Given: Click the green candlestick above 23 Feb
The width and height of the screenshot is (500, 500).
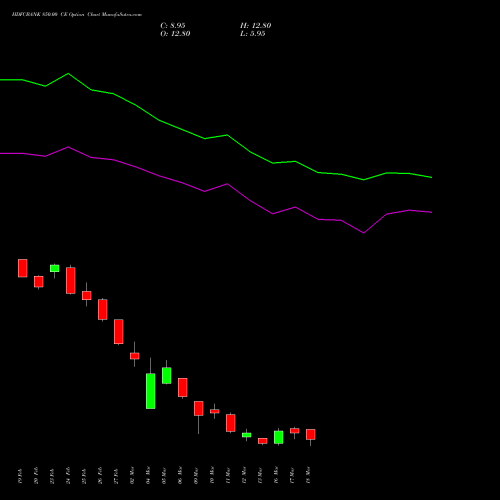Looking at the screenshot, I should [55, 268].
